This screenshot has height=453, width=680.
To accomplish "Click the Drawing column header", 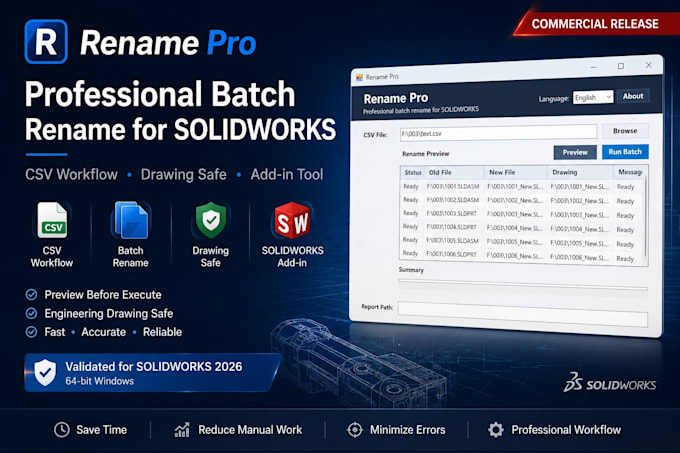I will 579,172.
